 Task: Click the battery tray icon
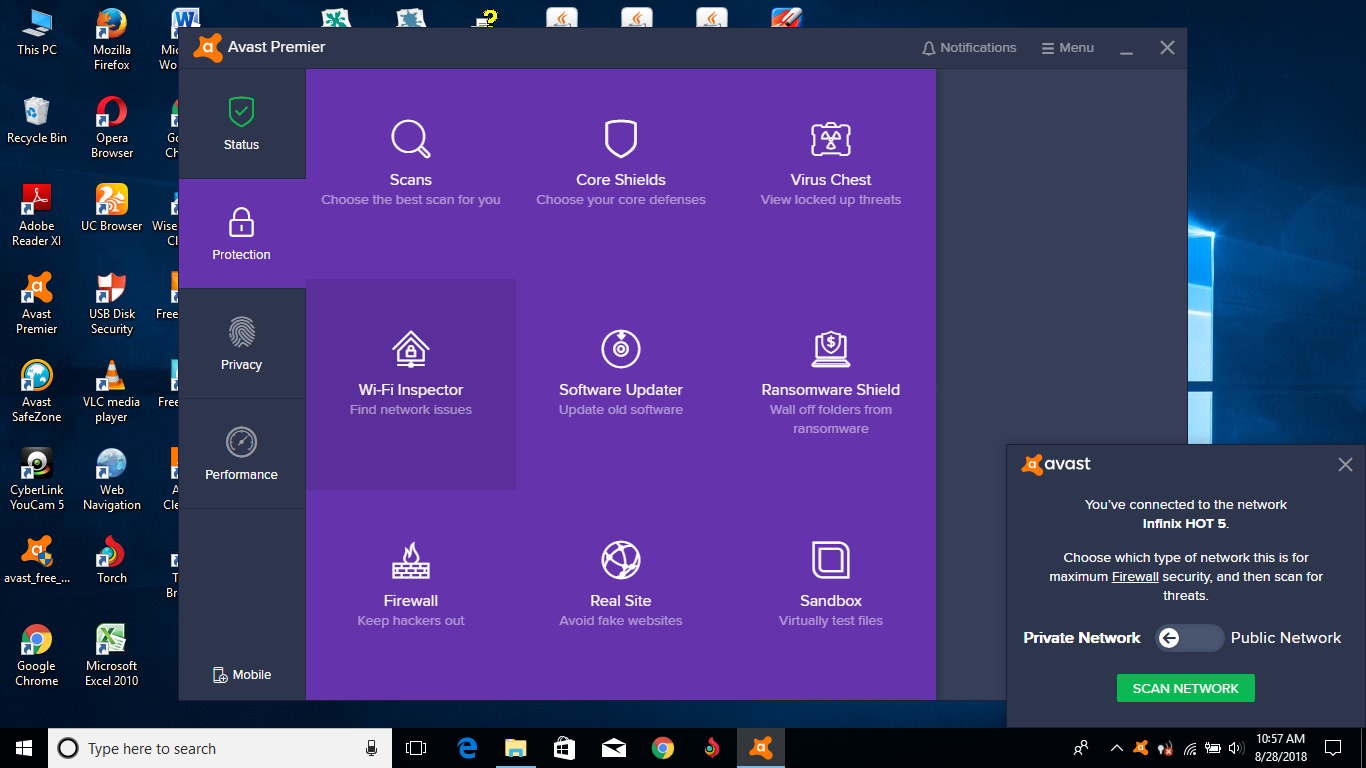coord(1213,748)
